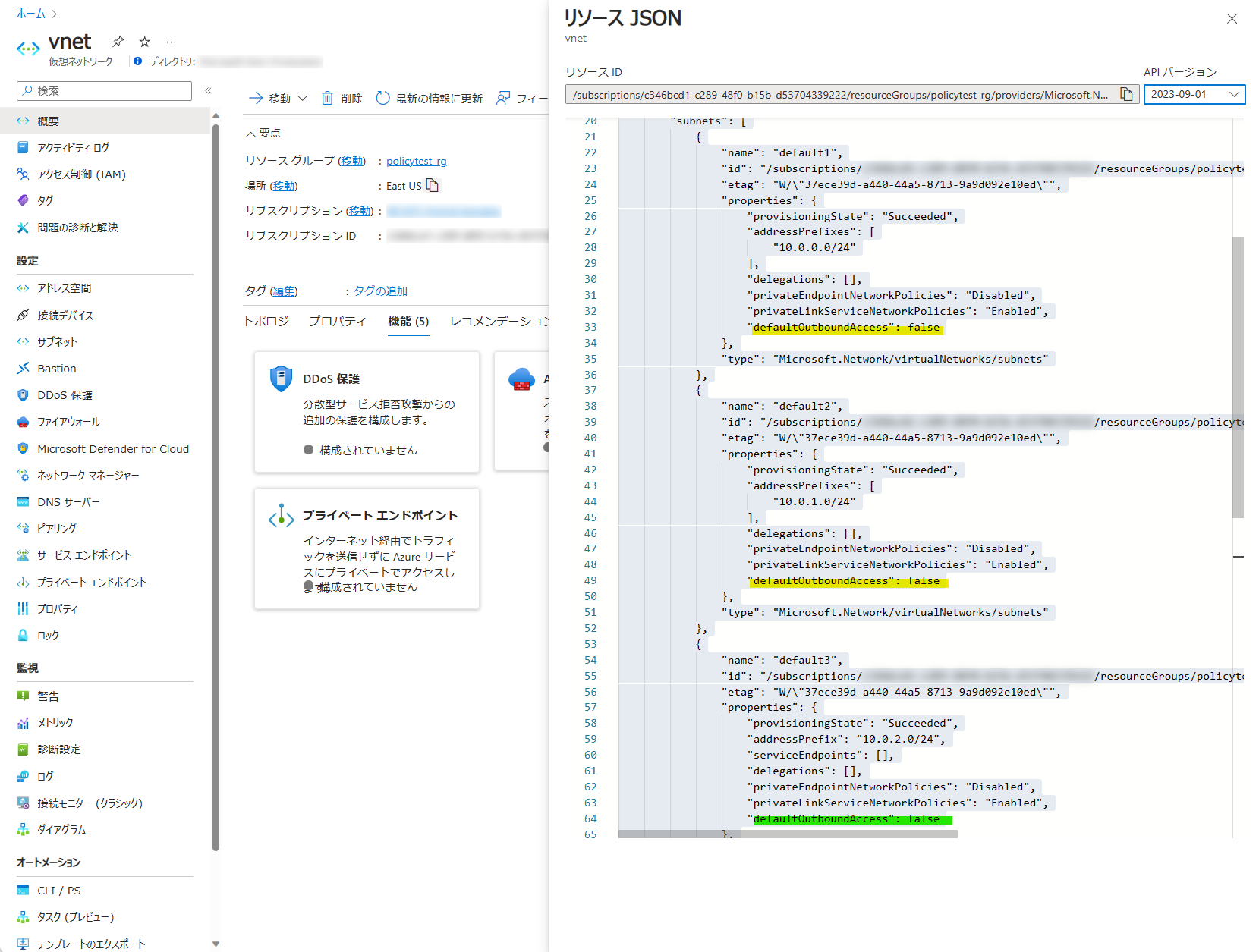Open ファイアウォール settings

68,422
